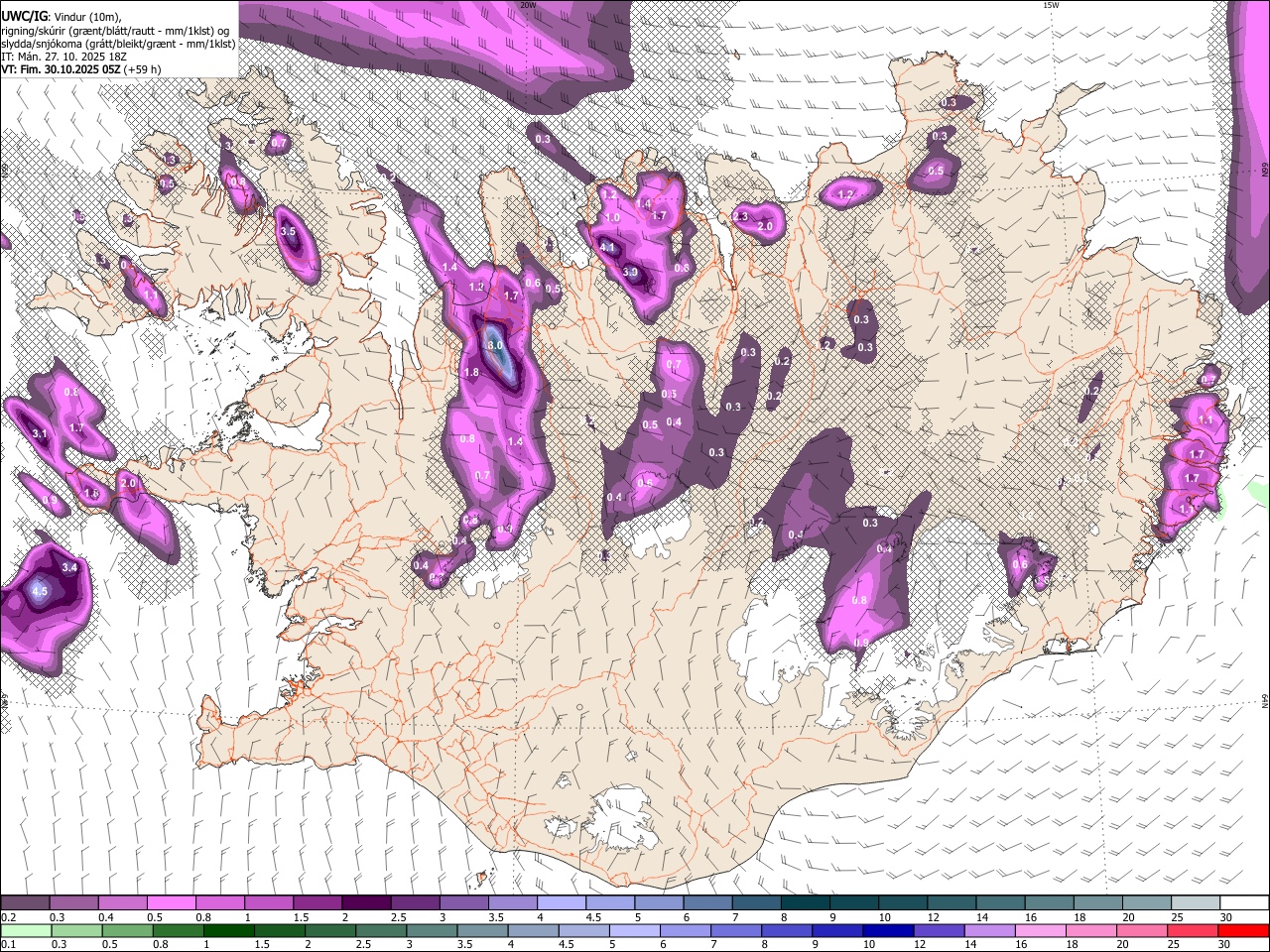
Task: Click the 'rigning/skúrir' header line
Action: point(114,31)
